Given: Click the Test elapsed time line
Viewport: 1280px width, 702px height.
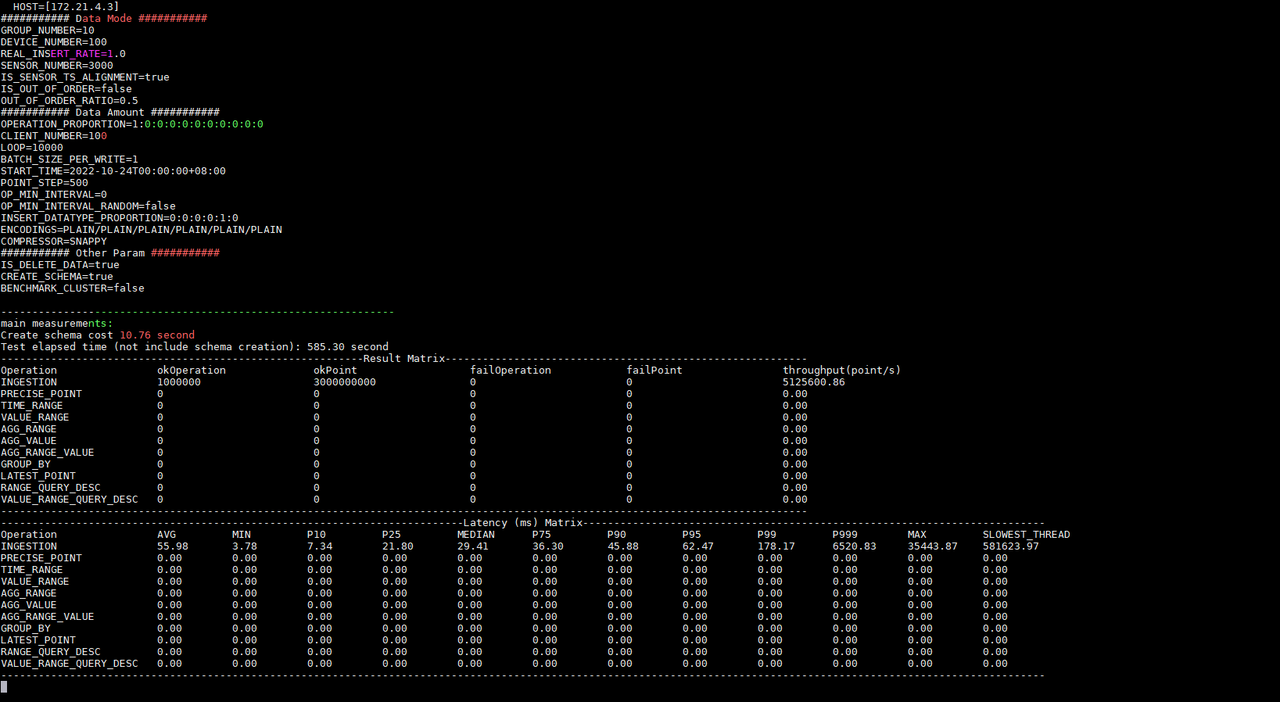Looking at the screenshot, I should (x=194, y=347).
